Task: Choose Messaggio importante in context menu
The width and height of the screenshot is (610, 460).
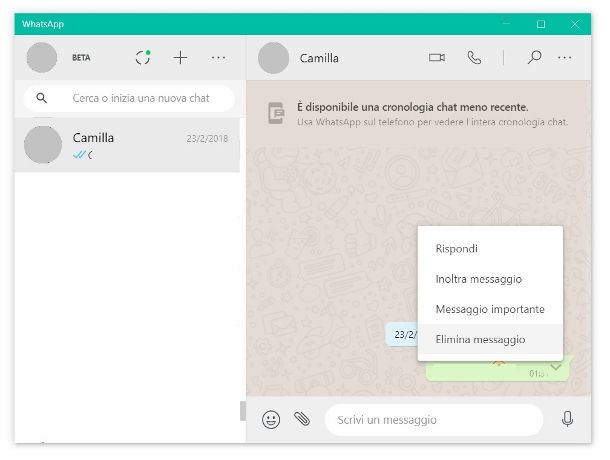Action: coord(490,309)
